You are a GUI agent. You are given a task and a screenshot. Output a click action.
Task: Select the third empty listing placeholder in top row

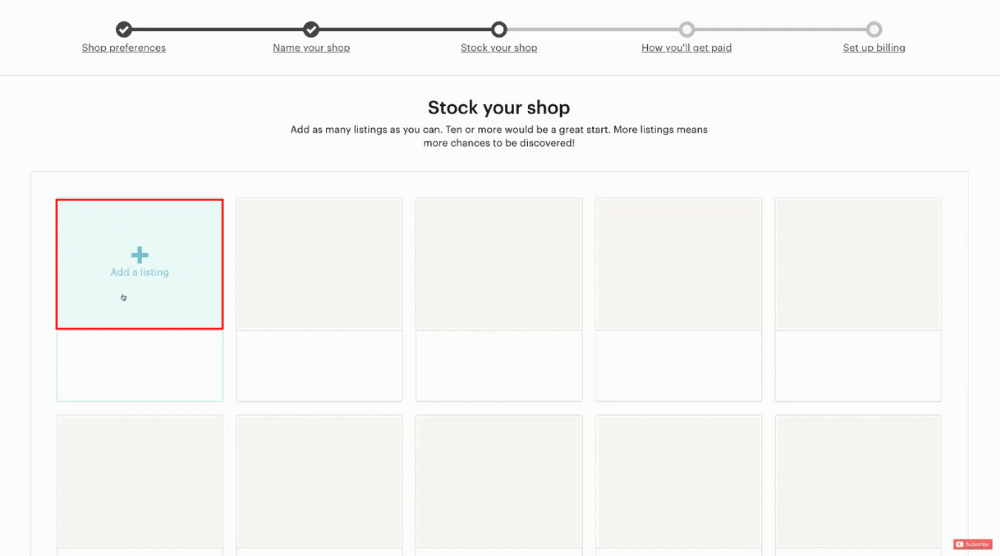(x=499, y=300)
